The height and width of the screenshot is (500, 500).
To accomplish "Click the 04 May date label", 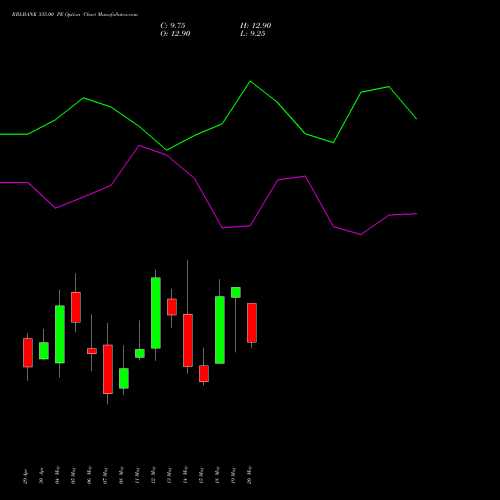I will [58, 475].
